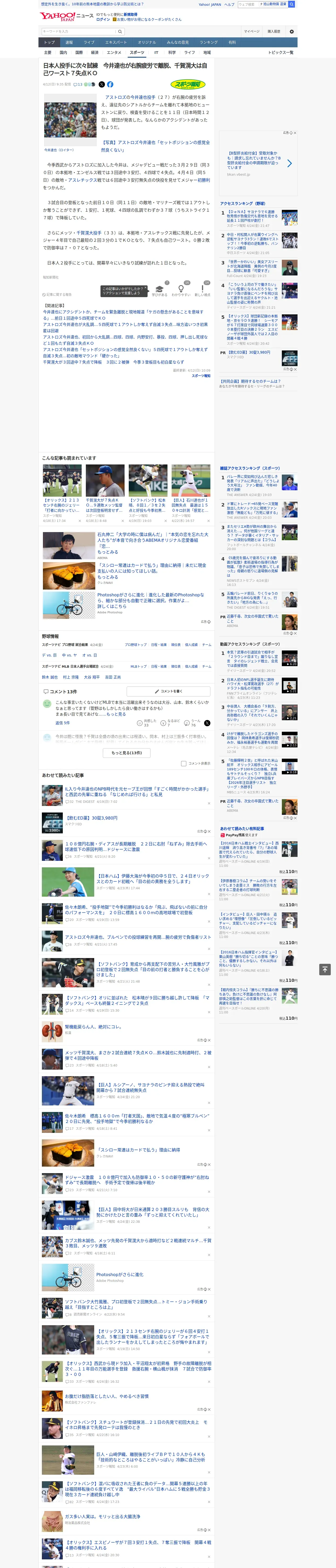
Task: Open the 写真 セットポジション photo link
Action: (155, 146)
